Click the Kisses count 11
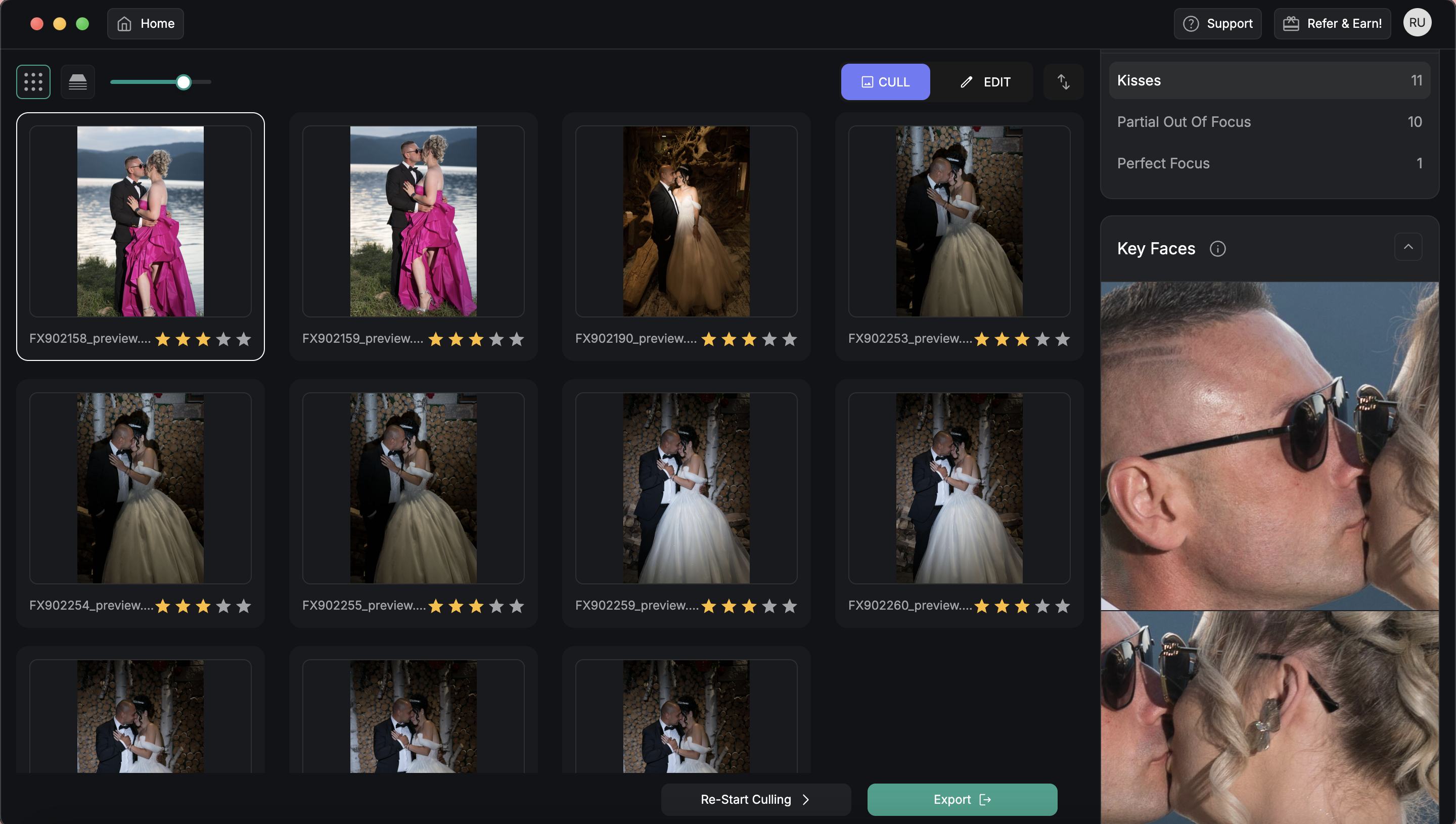 pos(1417,80)
